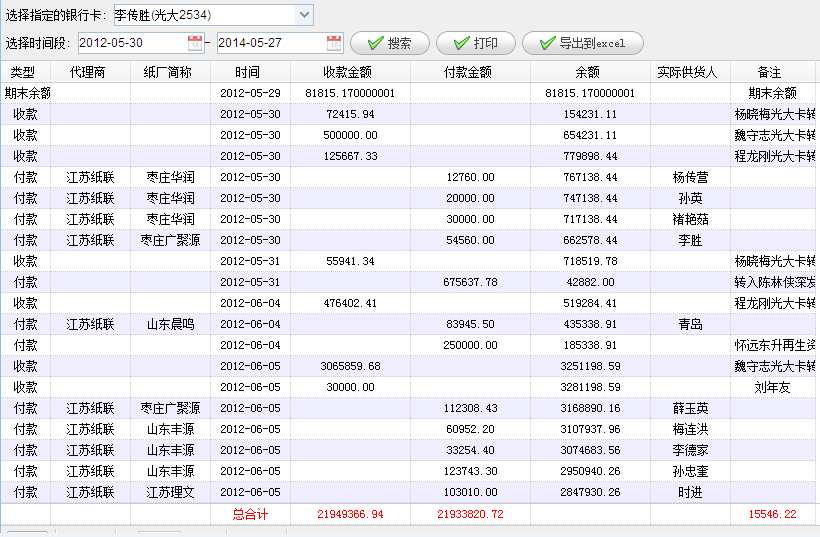
Task: Click the 备注 column header
Action: pyautogui.click(x=769, y=72)
